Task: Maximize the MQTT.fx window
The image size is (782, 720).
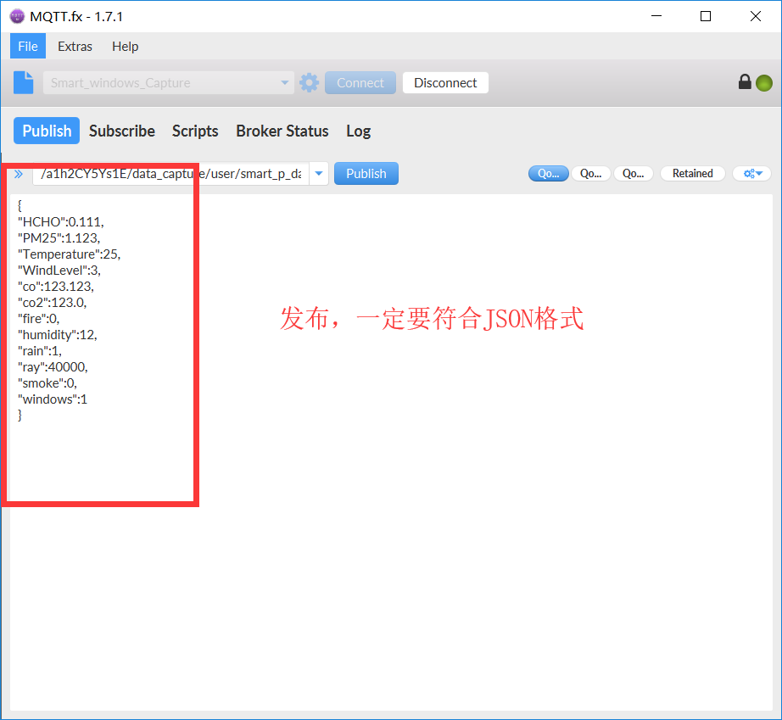Action: 705,16
